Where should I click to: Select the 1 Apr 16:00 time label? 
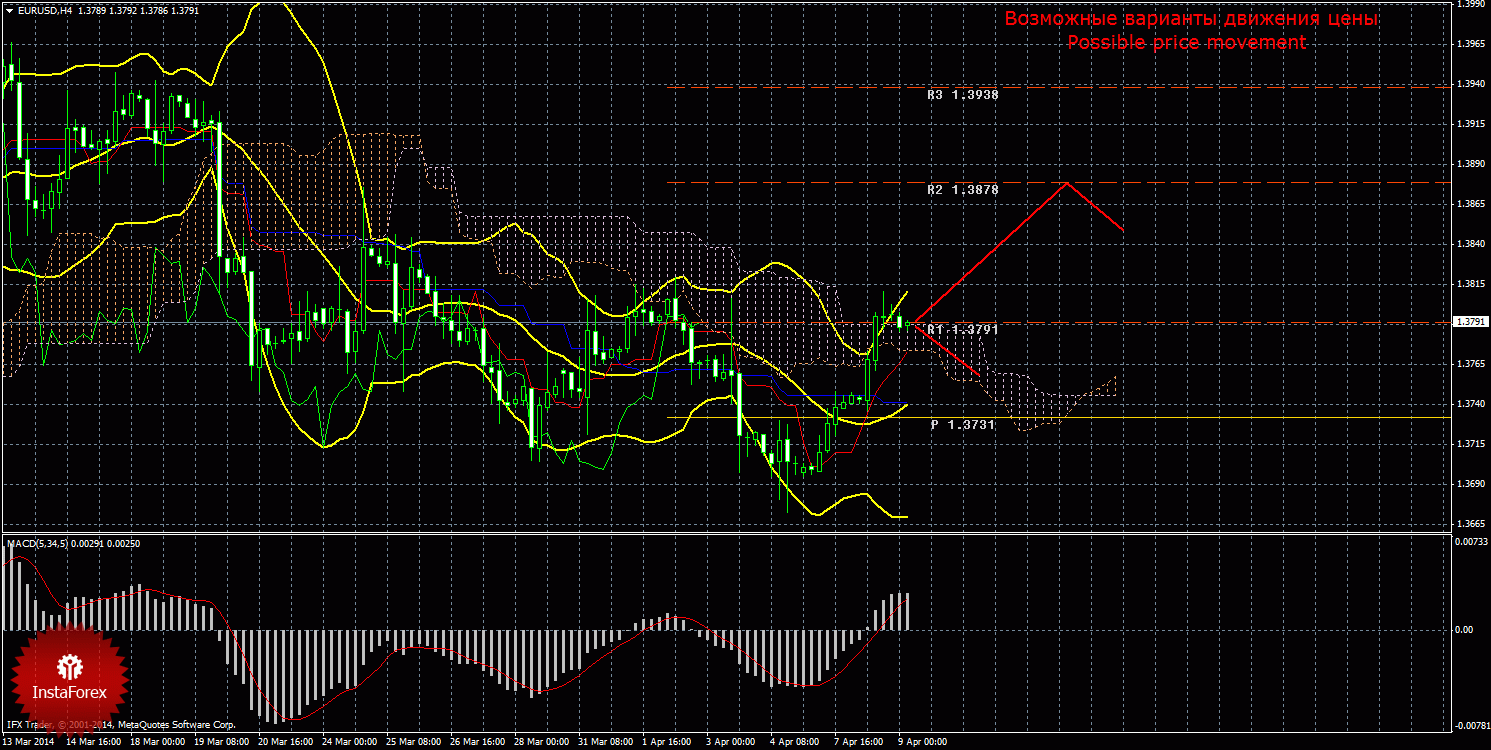(x=665, y=743)
